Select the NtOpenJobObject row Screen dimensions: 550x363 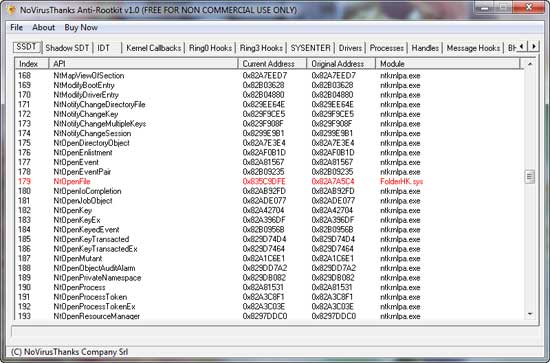[x=269, y=201]
